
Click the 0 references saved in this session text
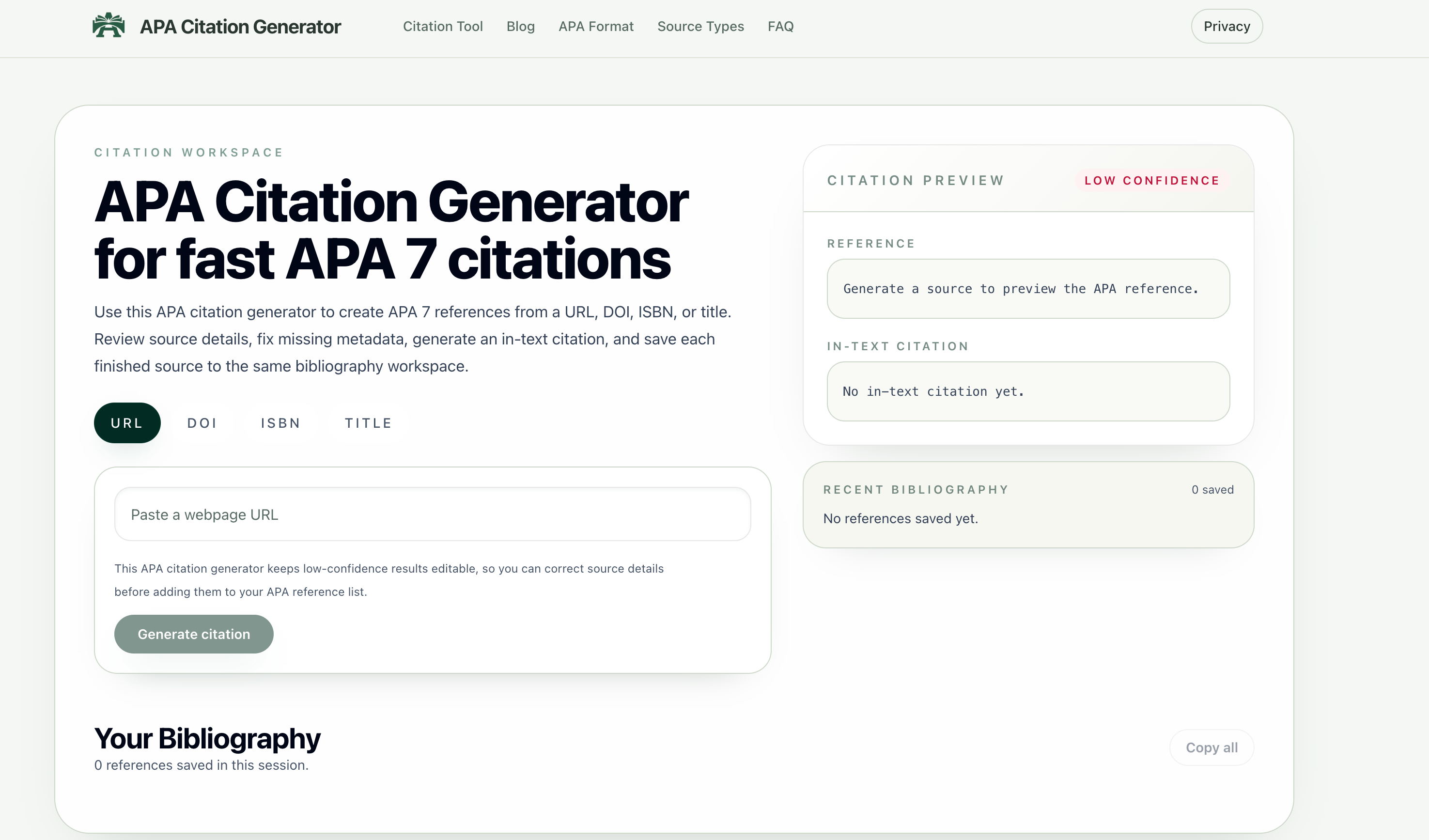[x=202, y=765]
